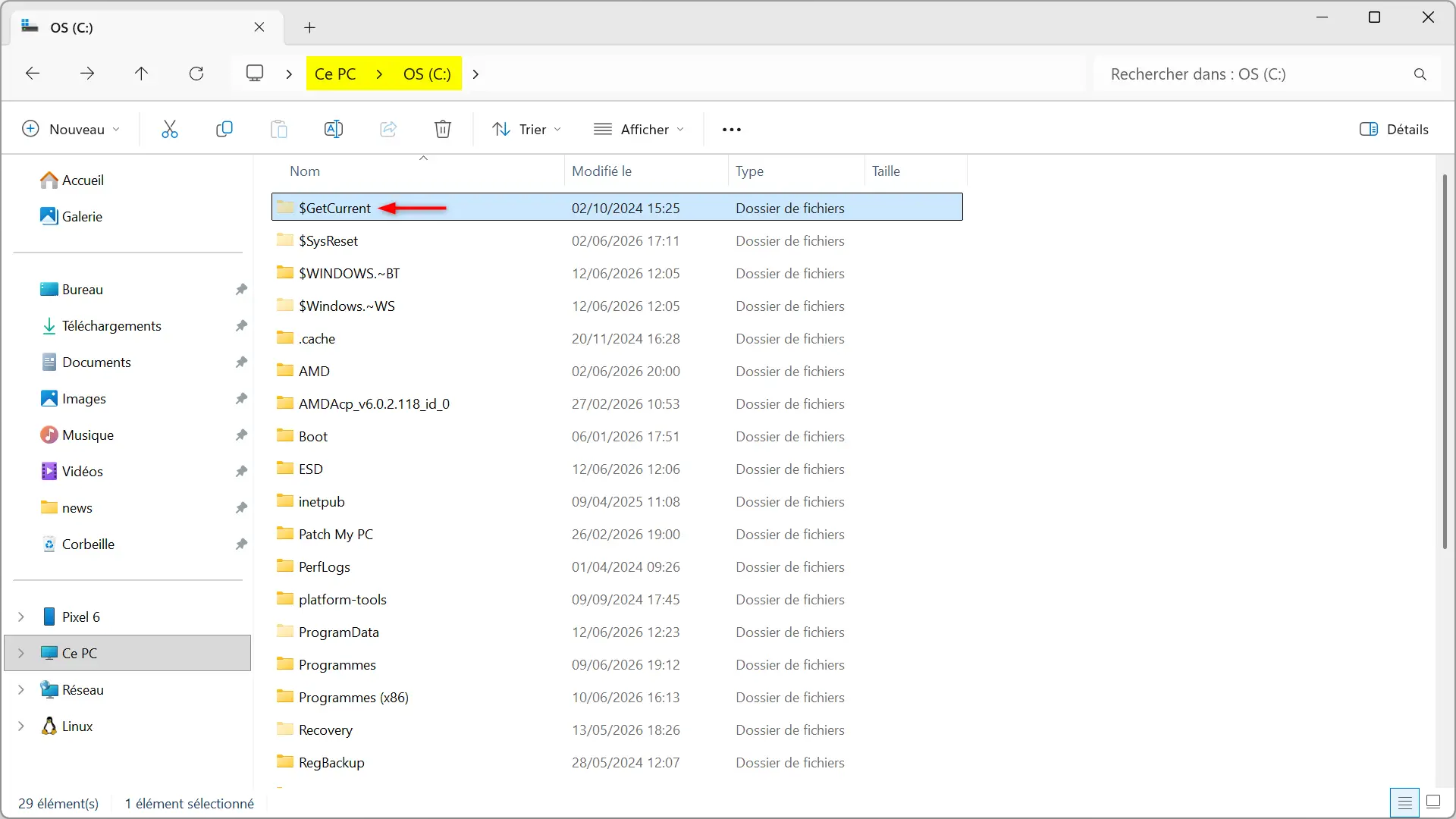Viewport: 1456px width, 819px height.
Task: Select the inetpub folder
Action: (617, 501)
